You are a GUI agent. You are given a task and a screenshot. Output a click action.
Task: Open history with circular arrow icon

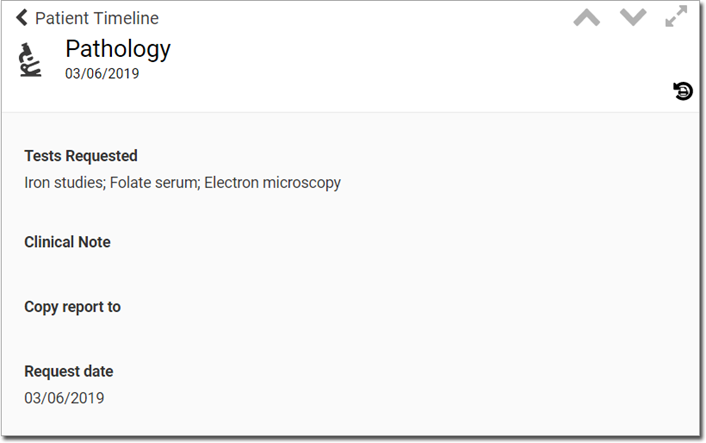[x=683, y=91]
